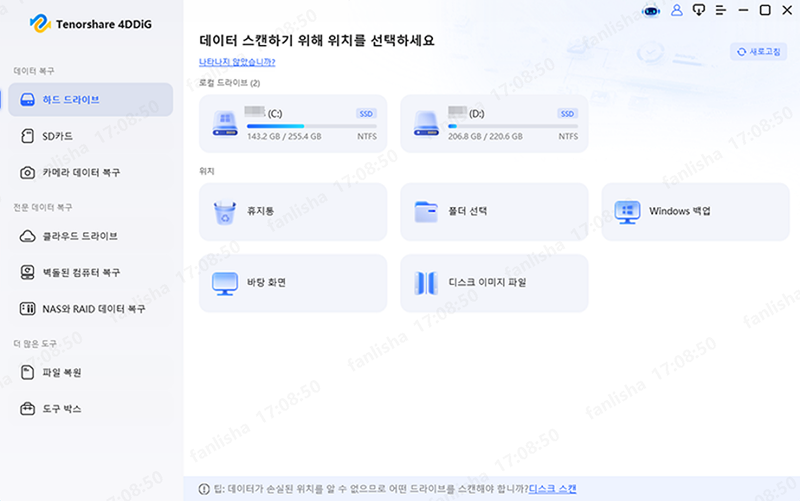The height and width of the screenshot is (501, 800).
Task: Click 206.8 GB / 220.6 GB text
Action: [x=485, y=137]
